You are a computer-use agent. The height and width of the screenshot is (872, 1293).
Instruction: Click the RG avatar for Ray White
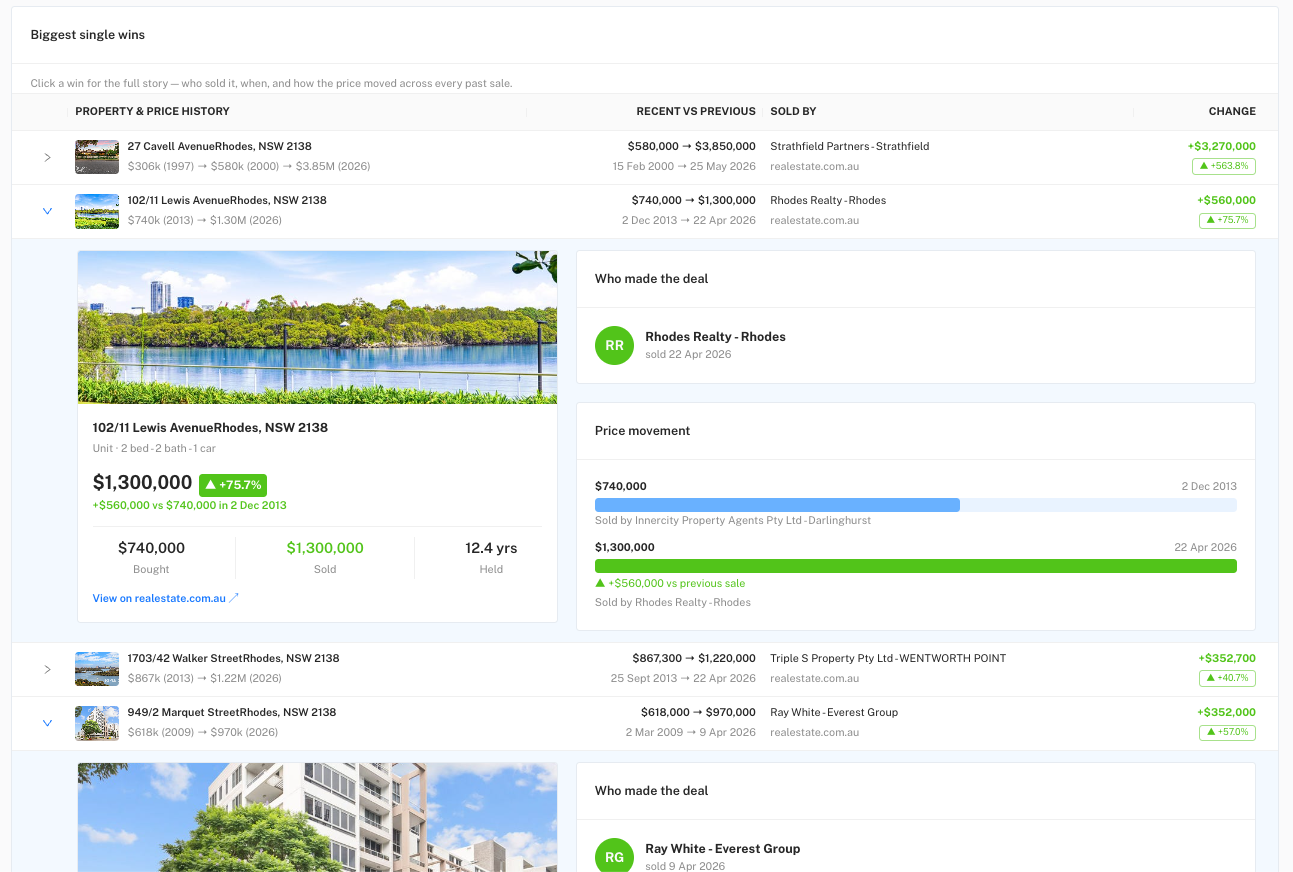tap(614, 856)
